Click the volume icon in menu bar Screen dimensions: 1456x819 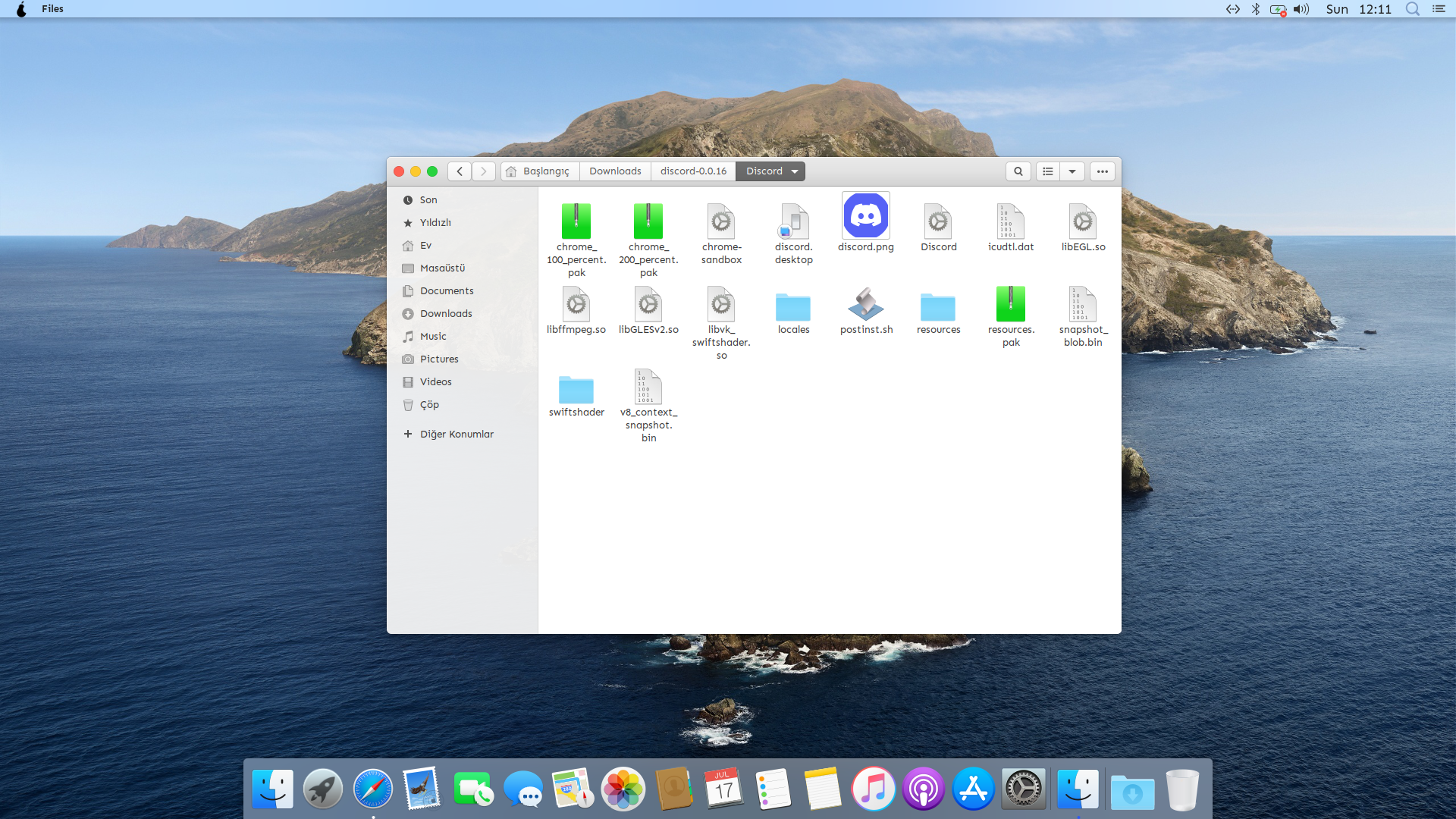[x=1301, y=9]
